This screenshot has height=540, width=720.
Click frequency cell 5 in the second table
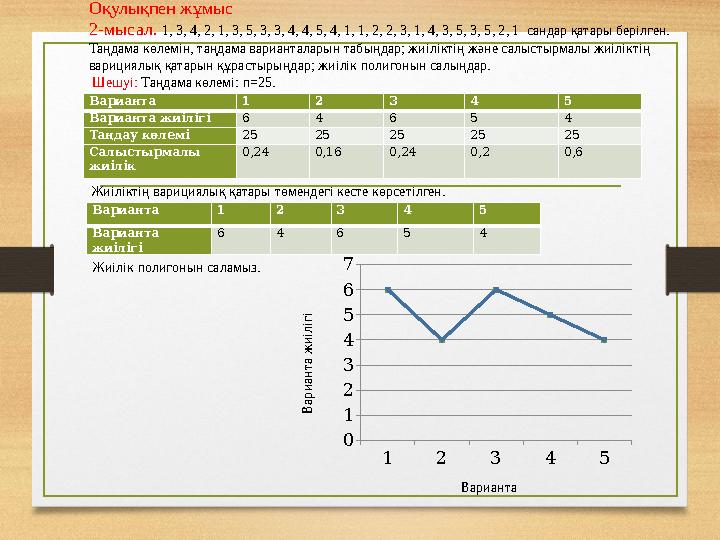(435, 240)
